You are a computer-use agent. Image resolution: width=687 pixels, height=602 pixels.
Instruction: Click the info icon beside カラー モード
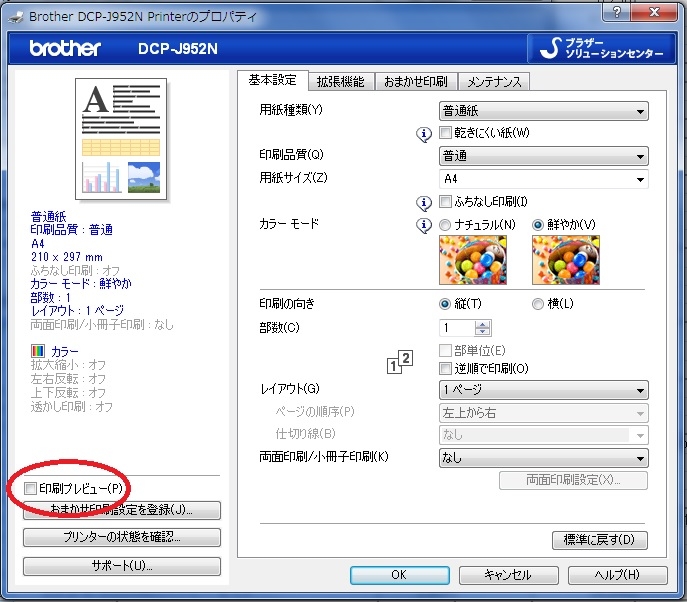(x=424, y=226)
